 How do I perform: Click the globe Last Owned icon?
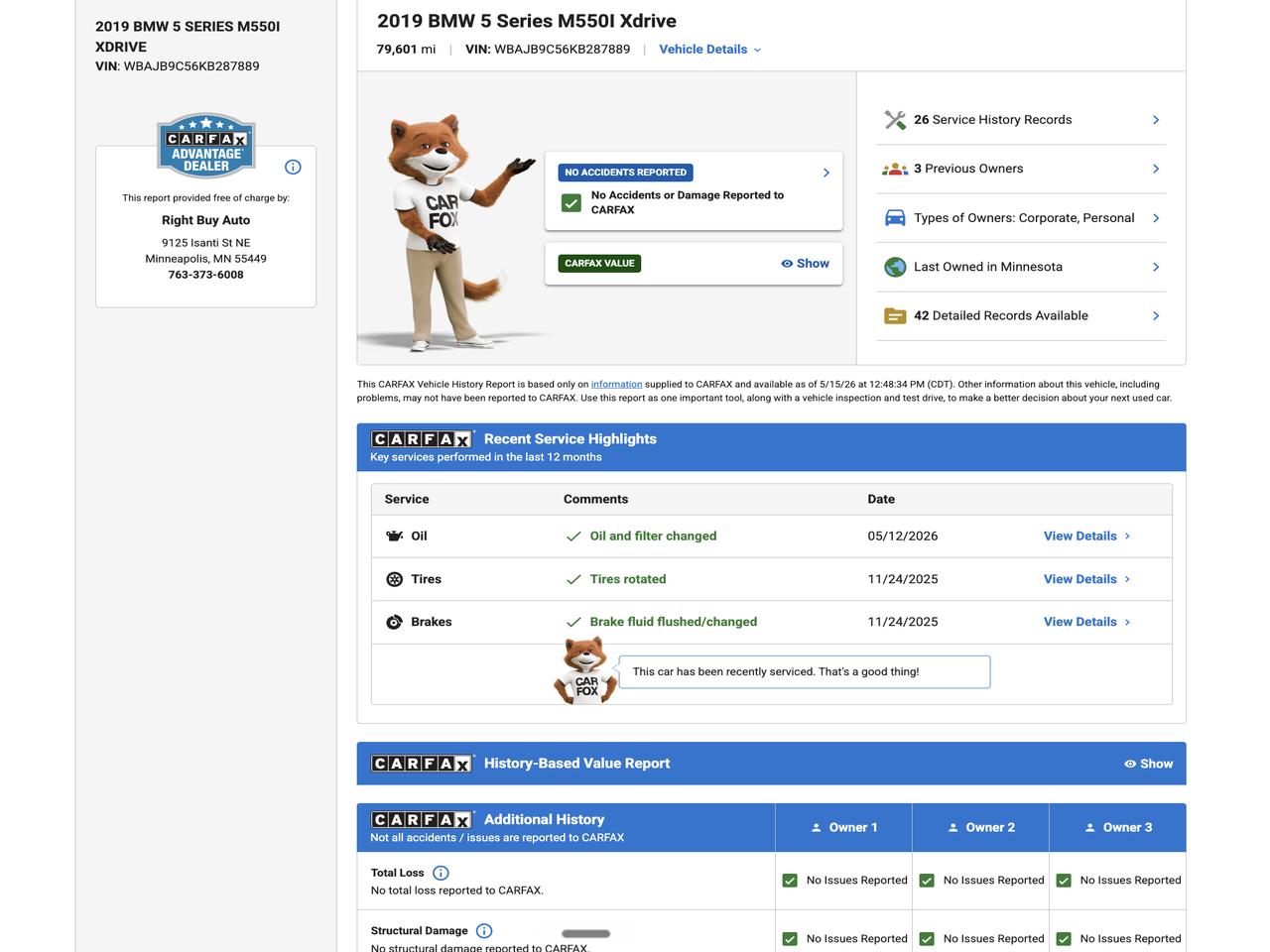point(895,267)
